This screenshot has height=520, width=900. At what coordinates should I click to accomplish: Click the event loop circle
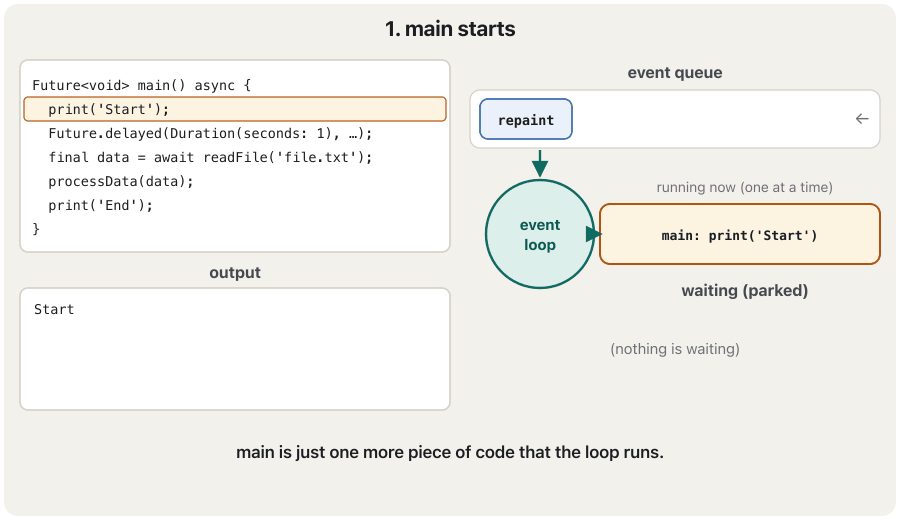click(x=540, y=234)
